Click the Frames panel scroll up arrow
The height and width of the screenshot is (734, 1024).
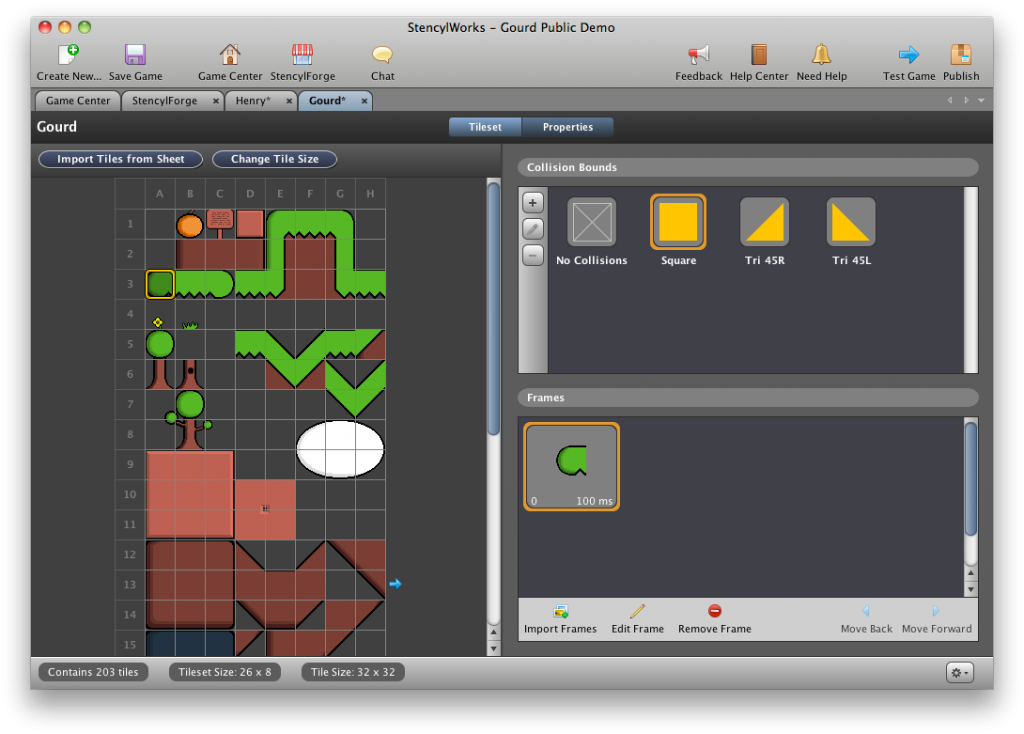971,573
